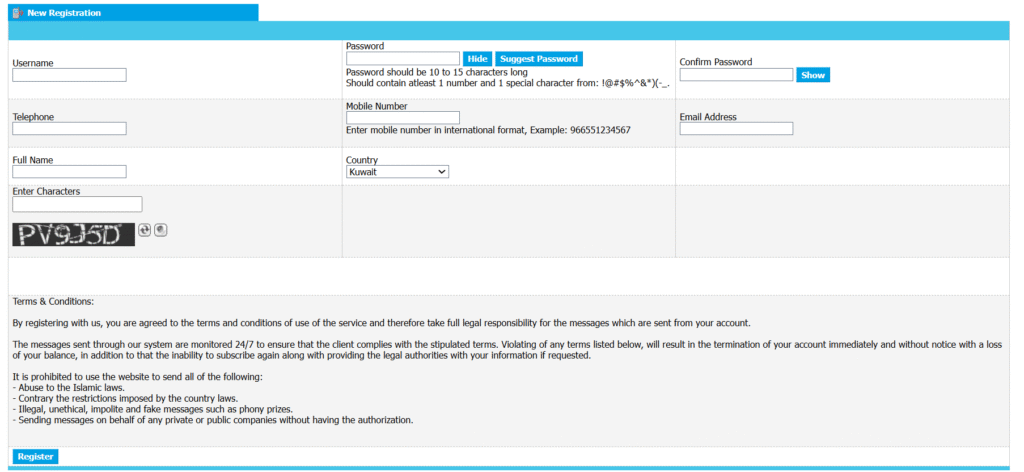This screenshot has width=1024, height=472.
Task: Submit the form with the Register button
Action: (35, 457)
